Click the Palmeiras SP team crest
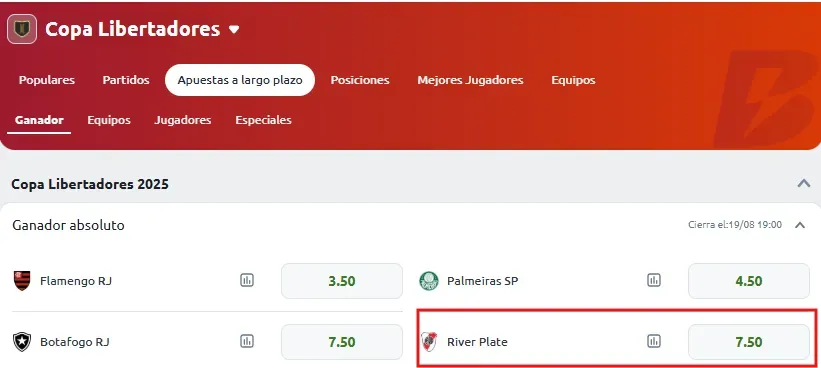Viewport: 821px width, 368px height. coord(429,281)
